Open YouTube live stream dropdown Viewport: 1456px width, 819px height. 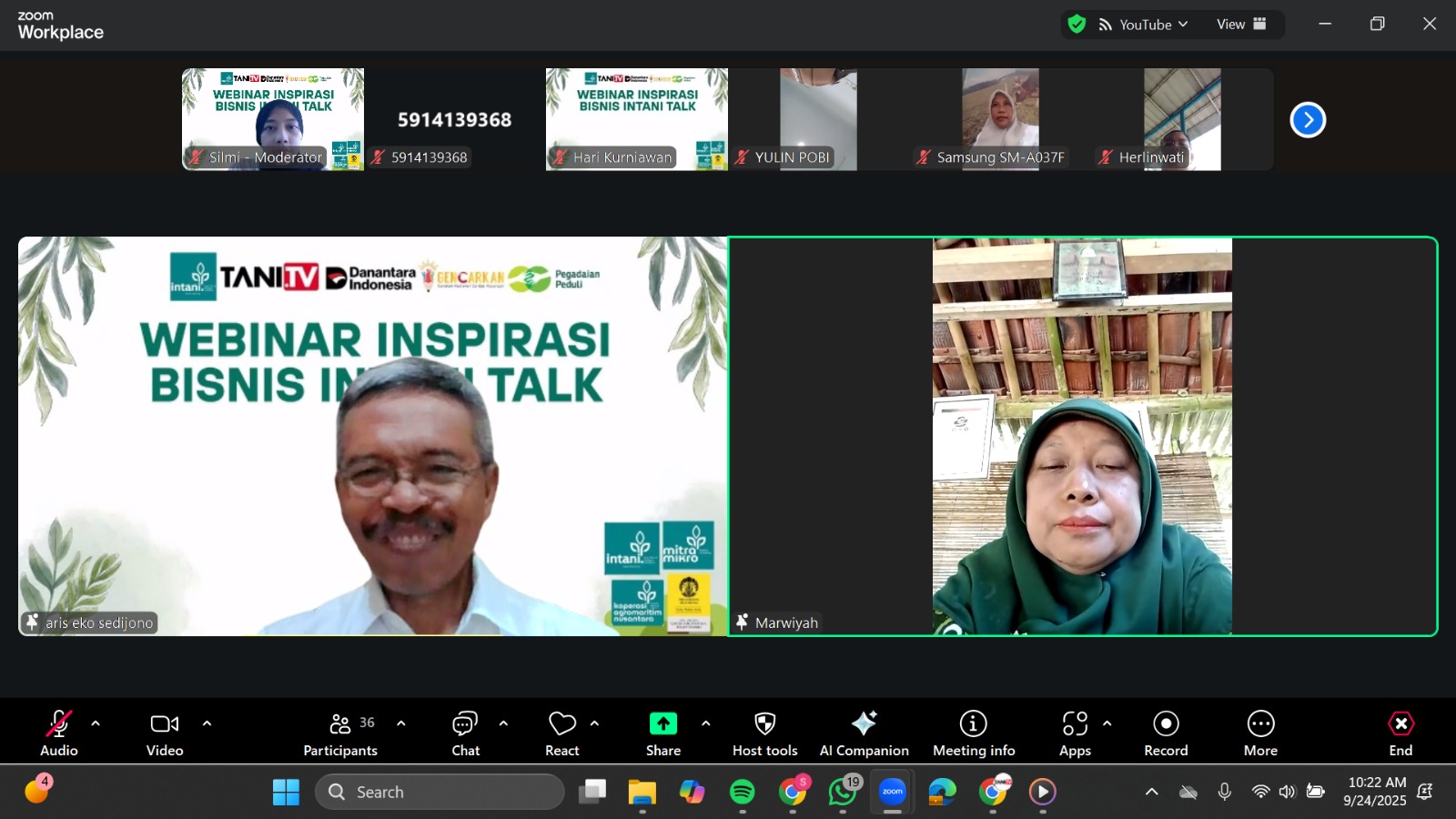tap(1144, 25)
